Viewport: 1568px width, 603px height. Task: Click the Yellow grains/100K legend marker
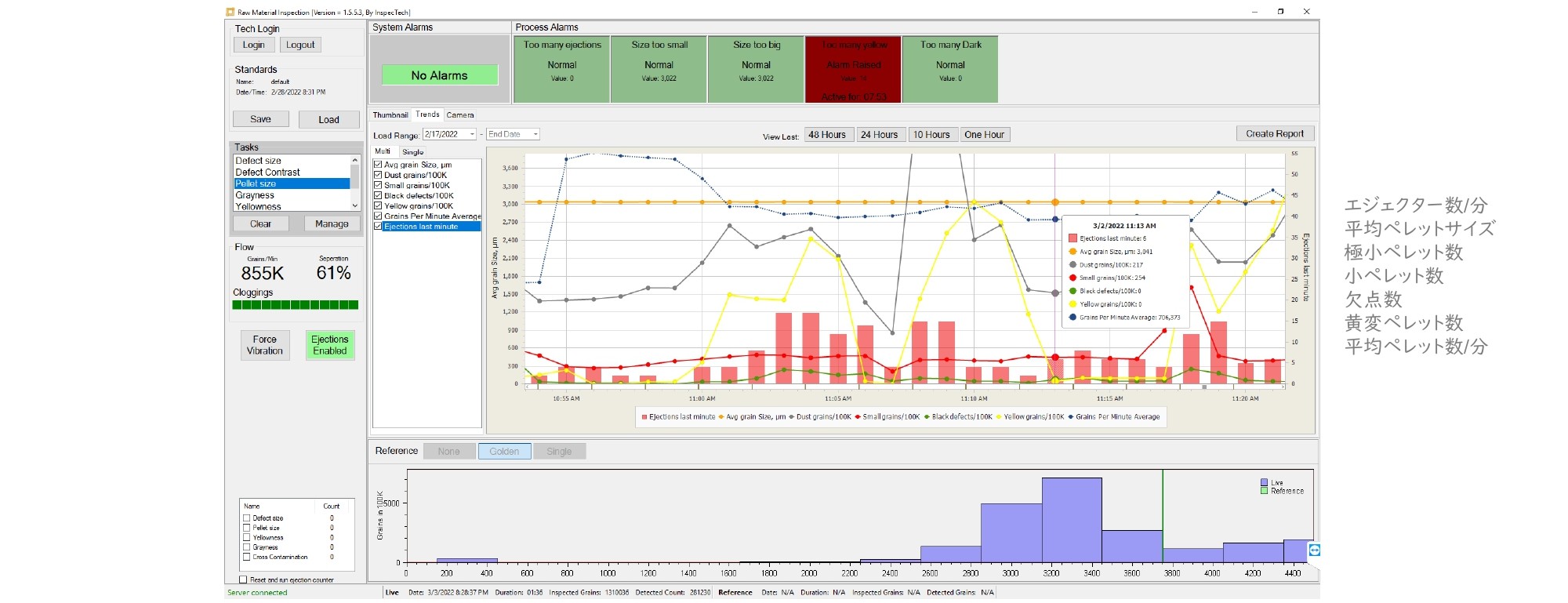pyautogui.click(x=999, y=417)
